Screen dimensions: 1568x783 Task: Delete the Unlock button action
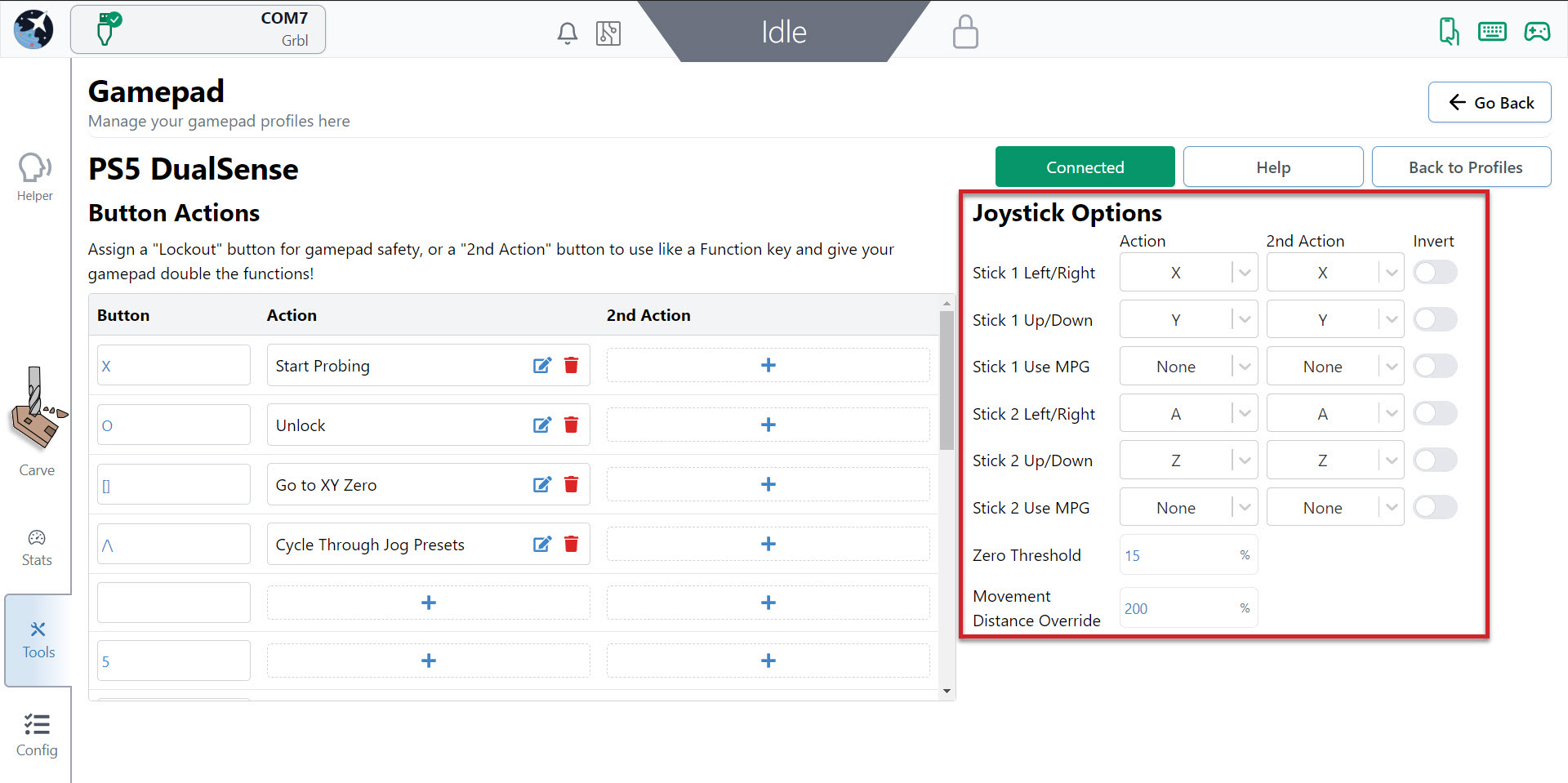pyautogui.click(x=572, y=425)
